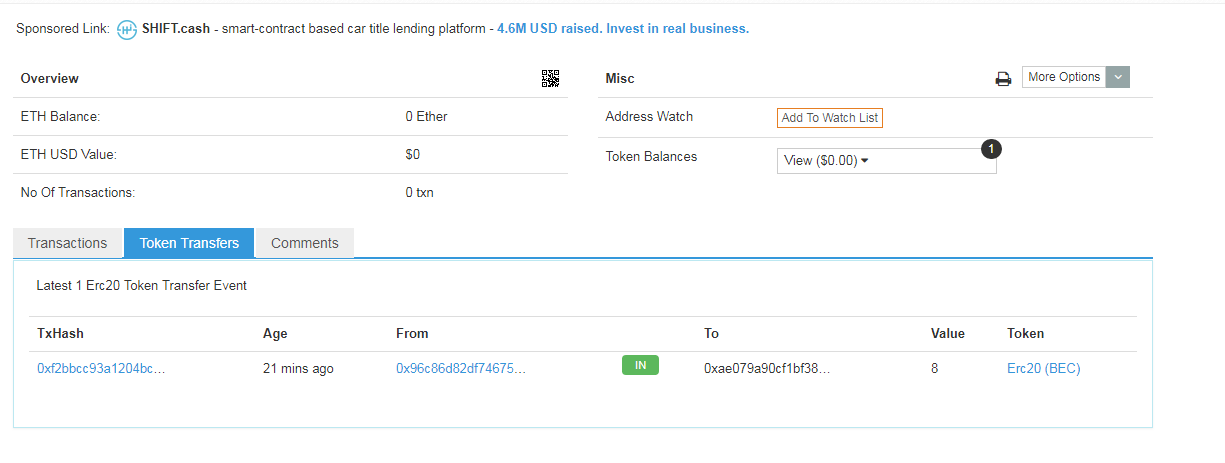This screenshot has width=1225, height=463.
Task: Click the 4.6M USD raised sponsored link
Action: 623,29
